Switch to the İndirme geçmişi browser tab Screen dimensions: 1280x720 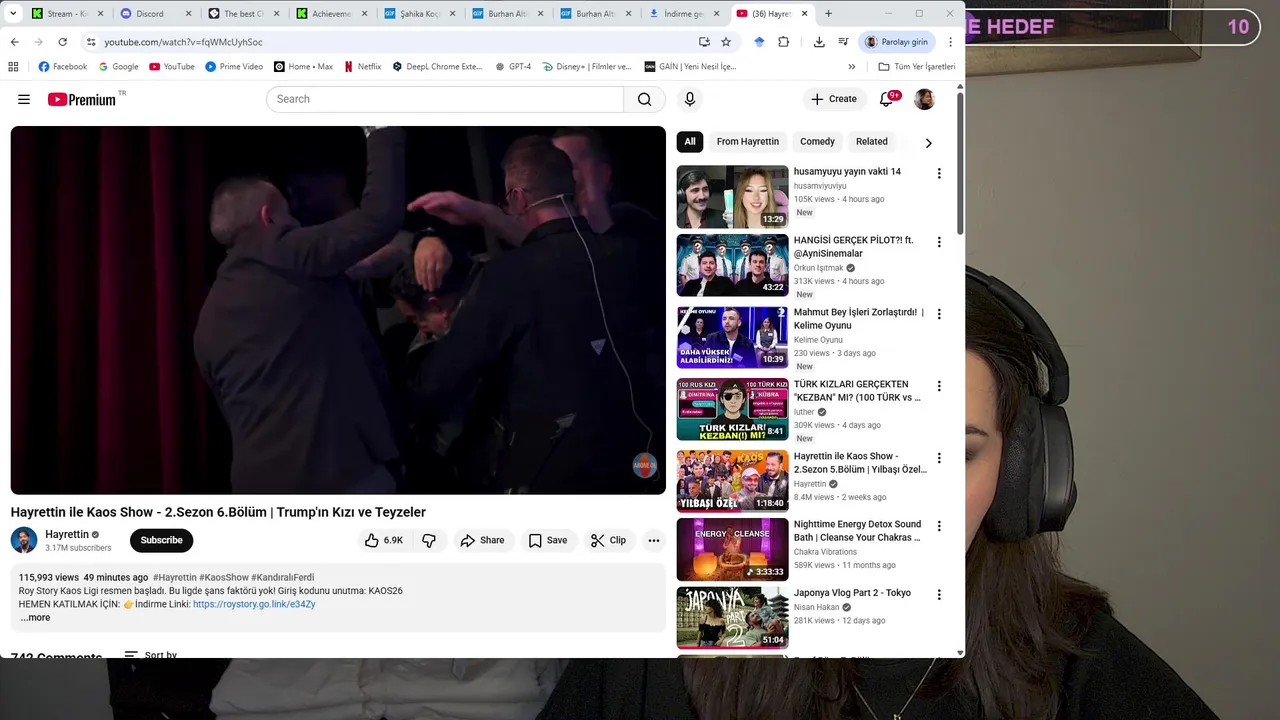(683, 14)
